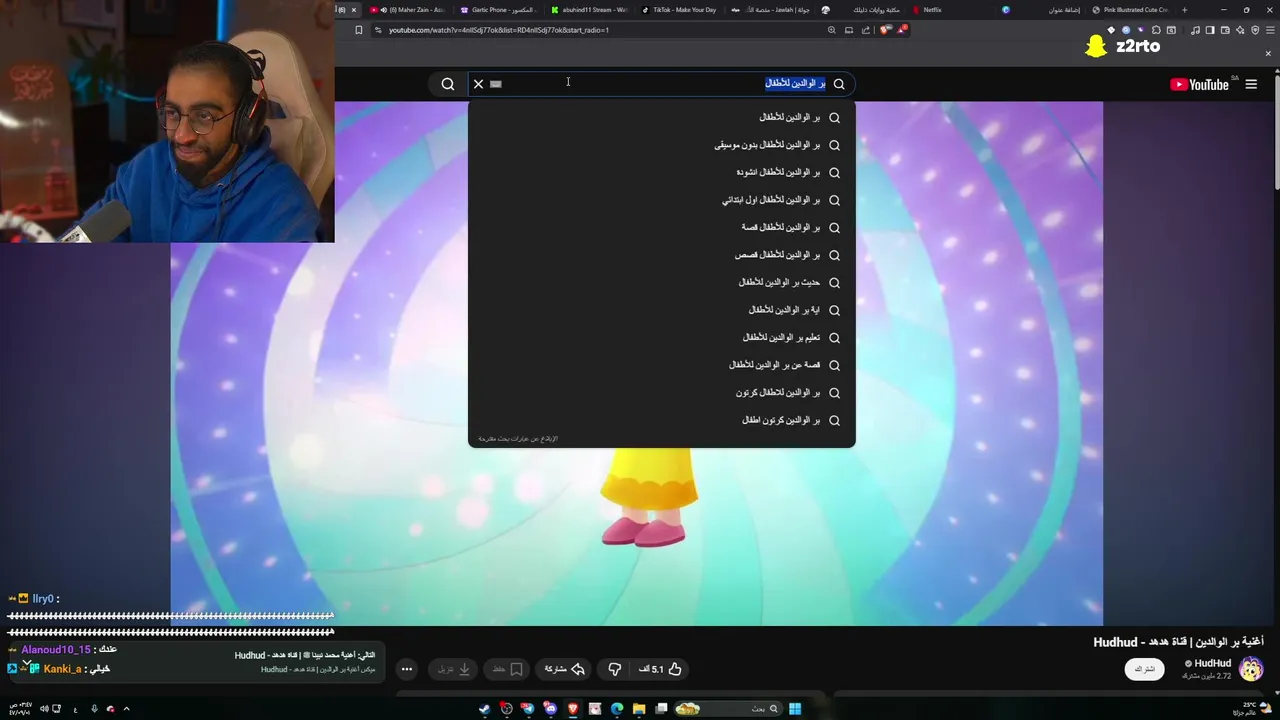1280x720 pixels.
Task: Save the video with the bookmark button
Action: coord(508,669)
